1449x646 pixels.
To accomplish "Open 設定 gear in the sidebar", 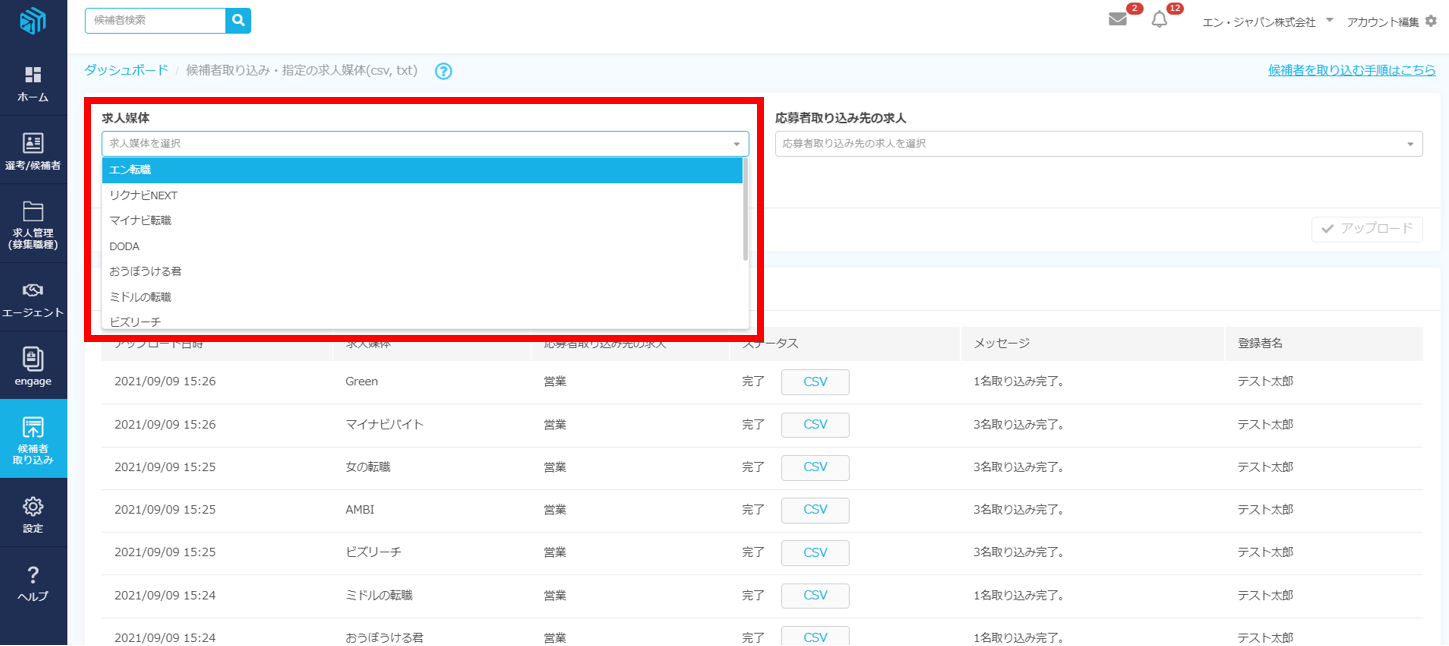I will (33, 514).
